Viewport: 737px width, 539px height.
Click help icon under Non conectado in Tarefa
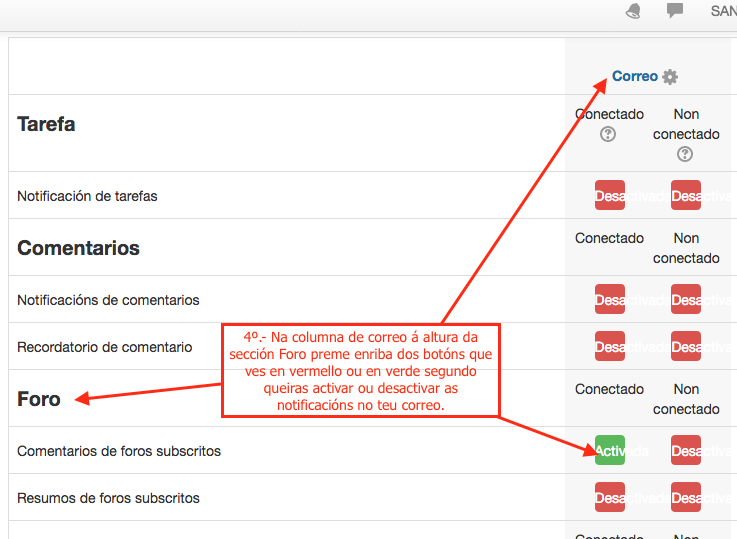685,154
